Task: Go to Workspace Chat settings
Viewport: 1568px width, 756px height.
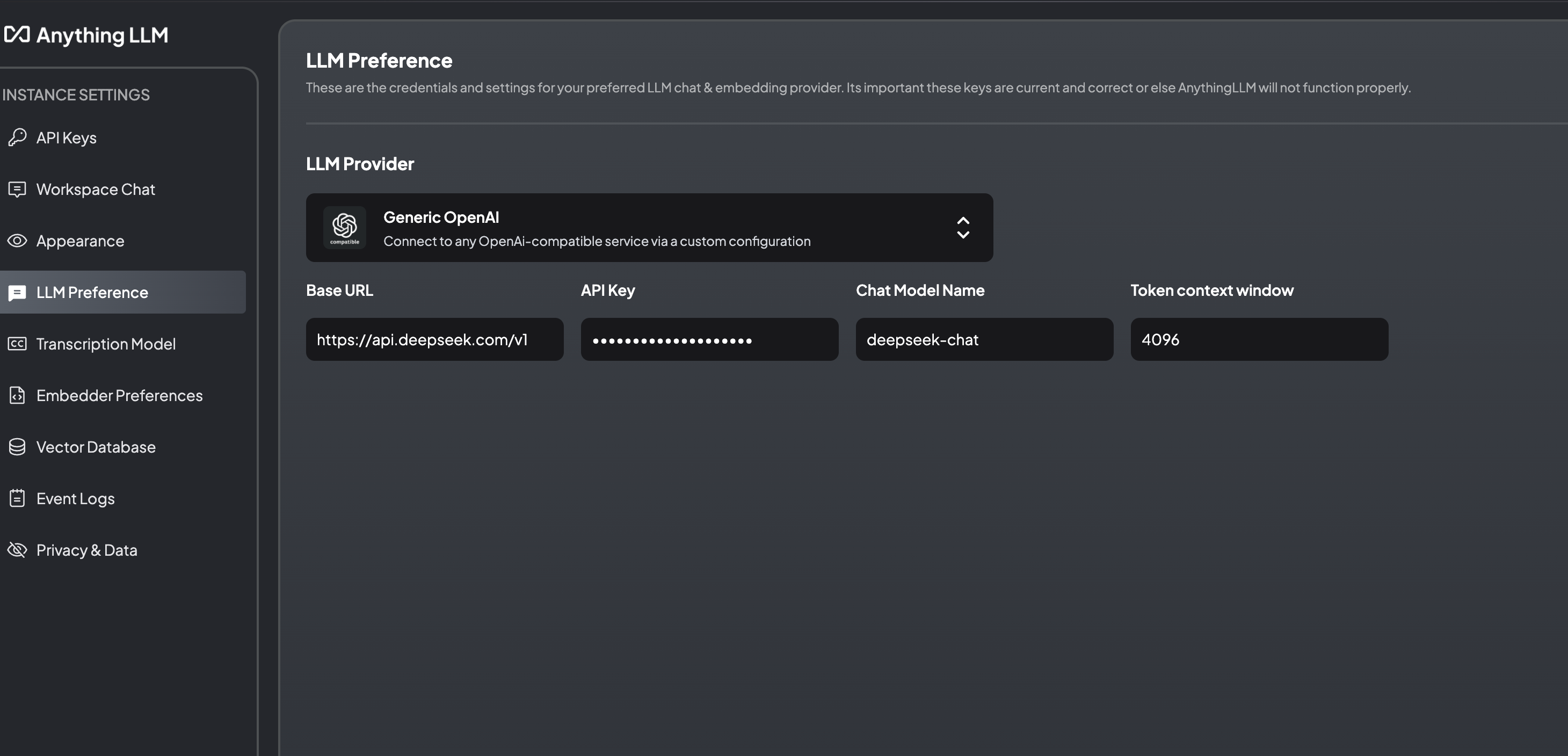Action: click(x=123, y=190)
